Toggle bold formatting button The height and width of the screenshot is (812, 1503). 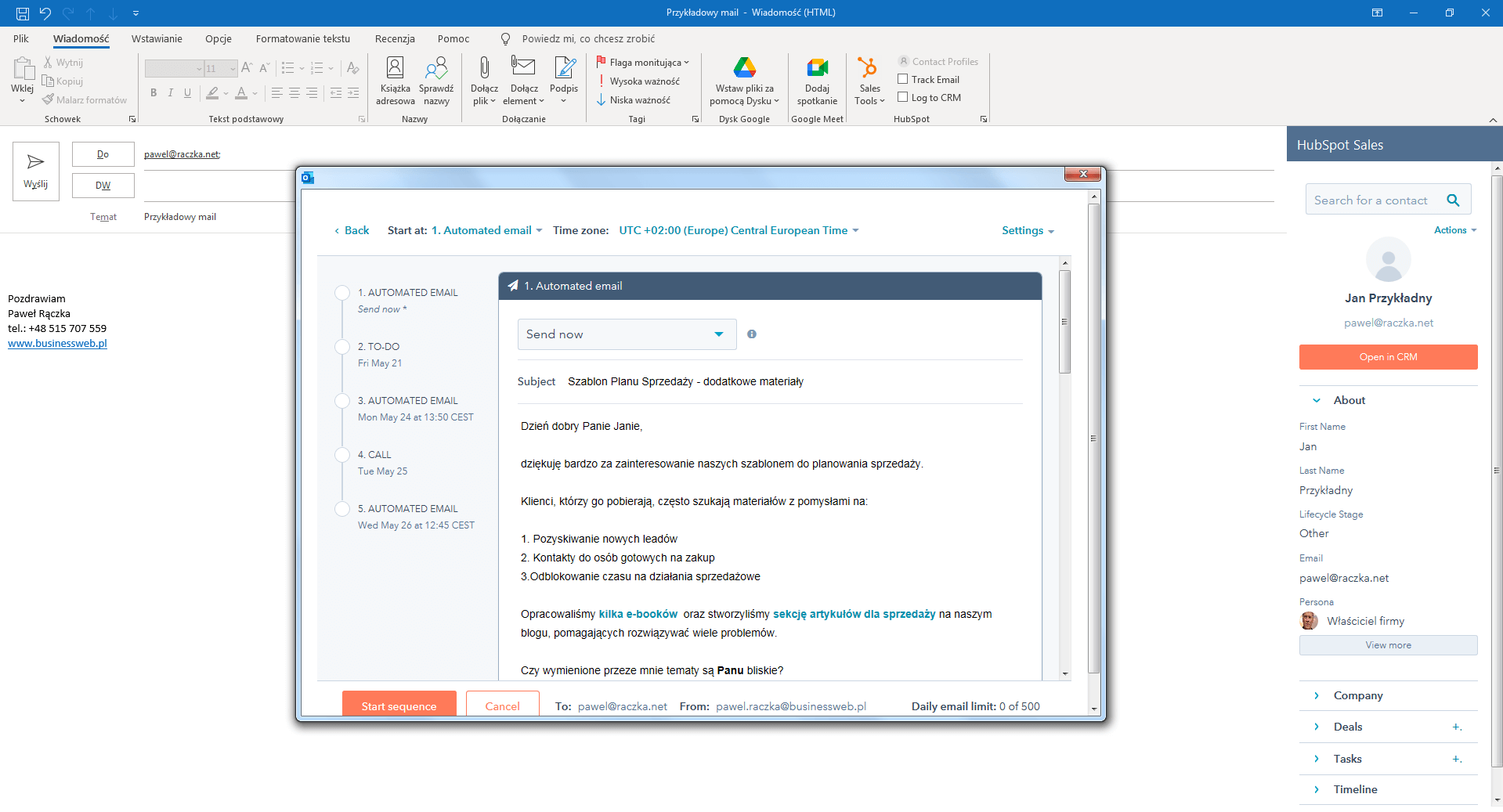[x=154, y=93]
